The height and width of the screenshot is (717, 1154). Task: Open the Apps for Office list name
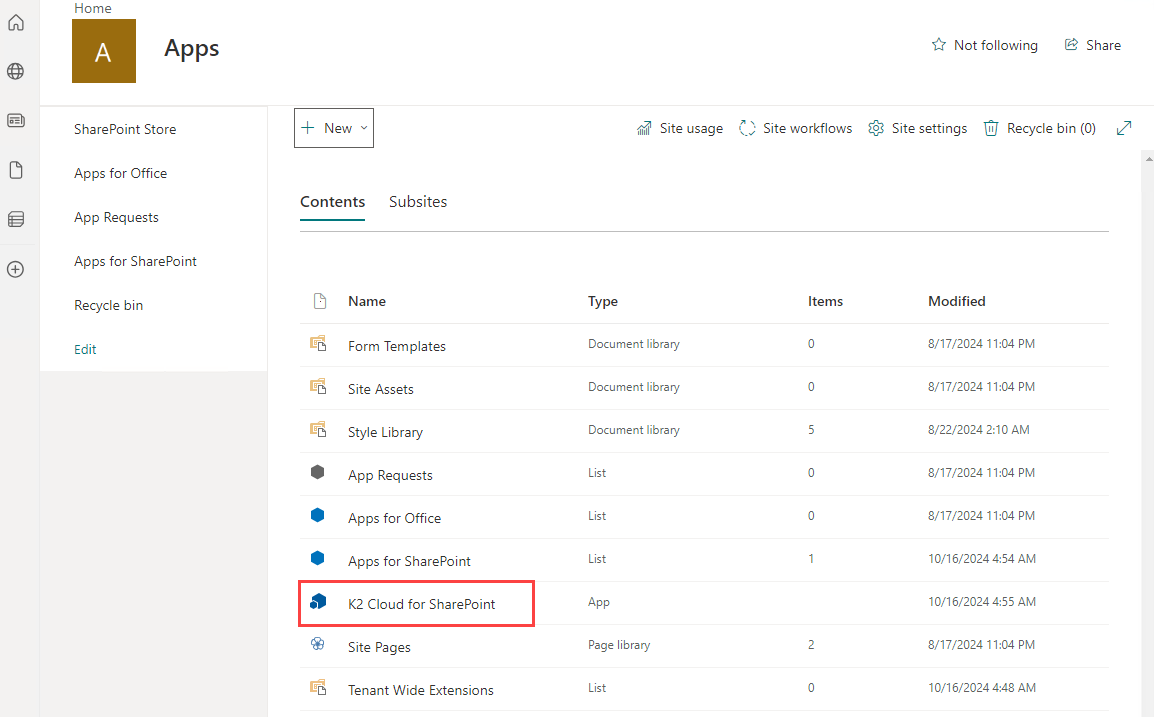point(394,518)
